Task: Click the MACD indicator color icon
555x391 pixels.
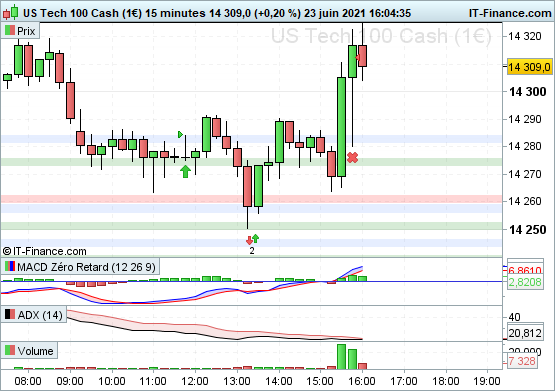Action: coord(10,266)
